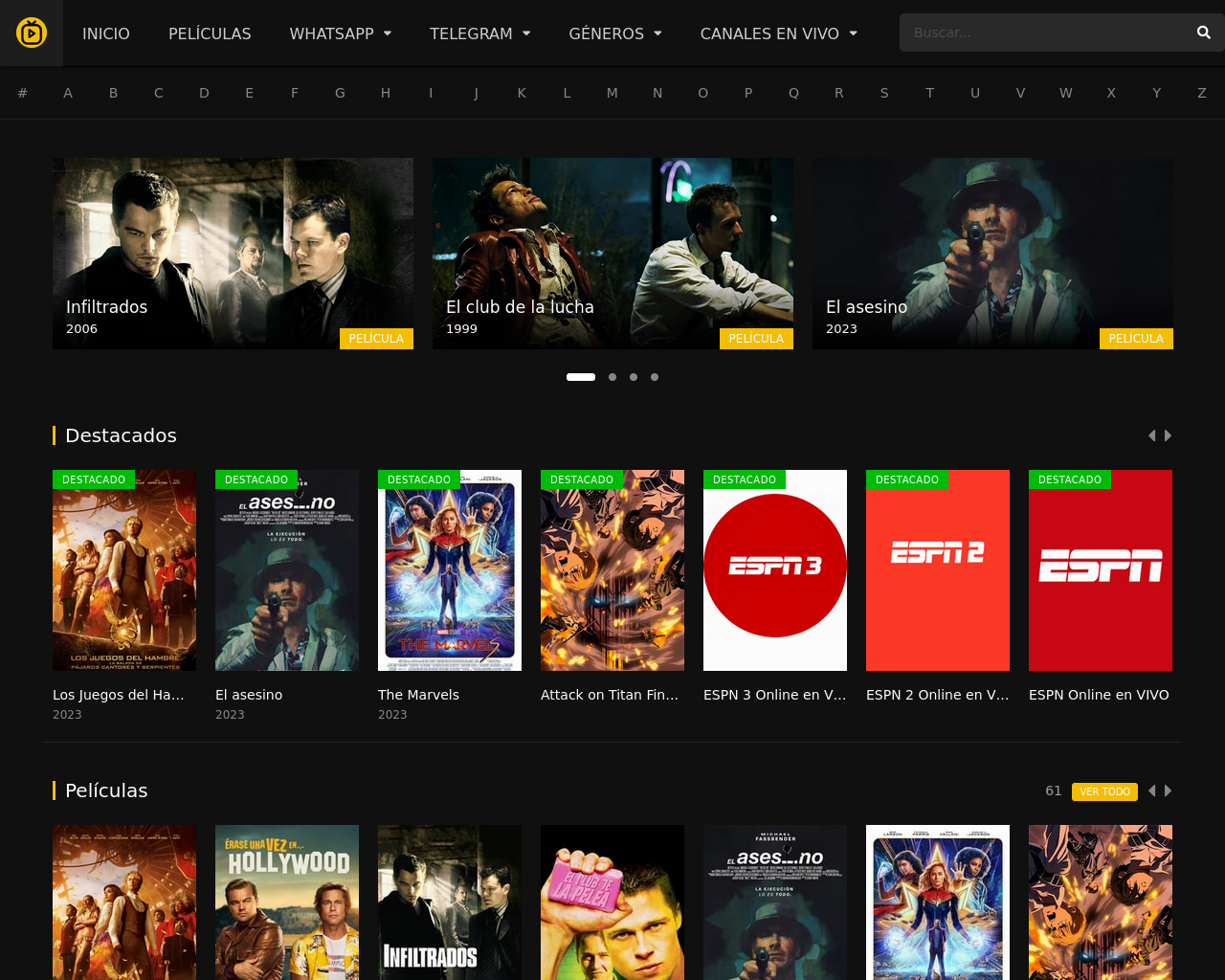Go to previous Destacados items arrow
This screenshot has height=980, width=1225.
click(x=1151, y=435)
